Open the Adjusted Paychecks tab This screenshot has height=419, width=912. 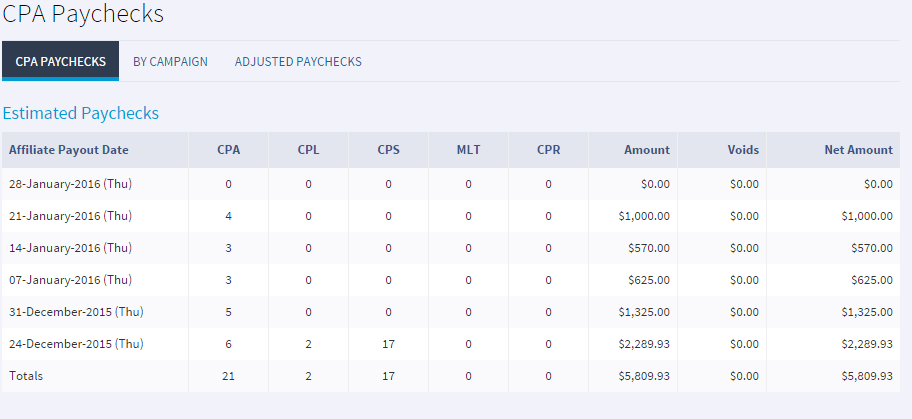[298, 61]
